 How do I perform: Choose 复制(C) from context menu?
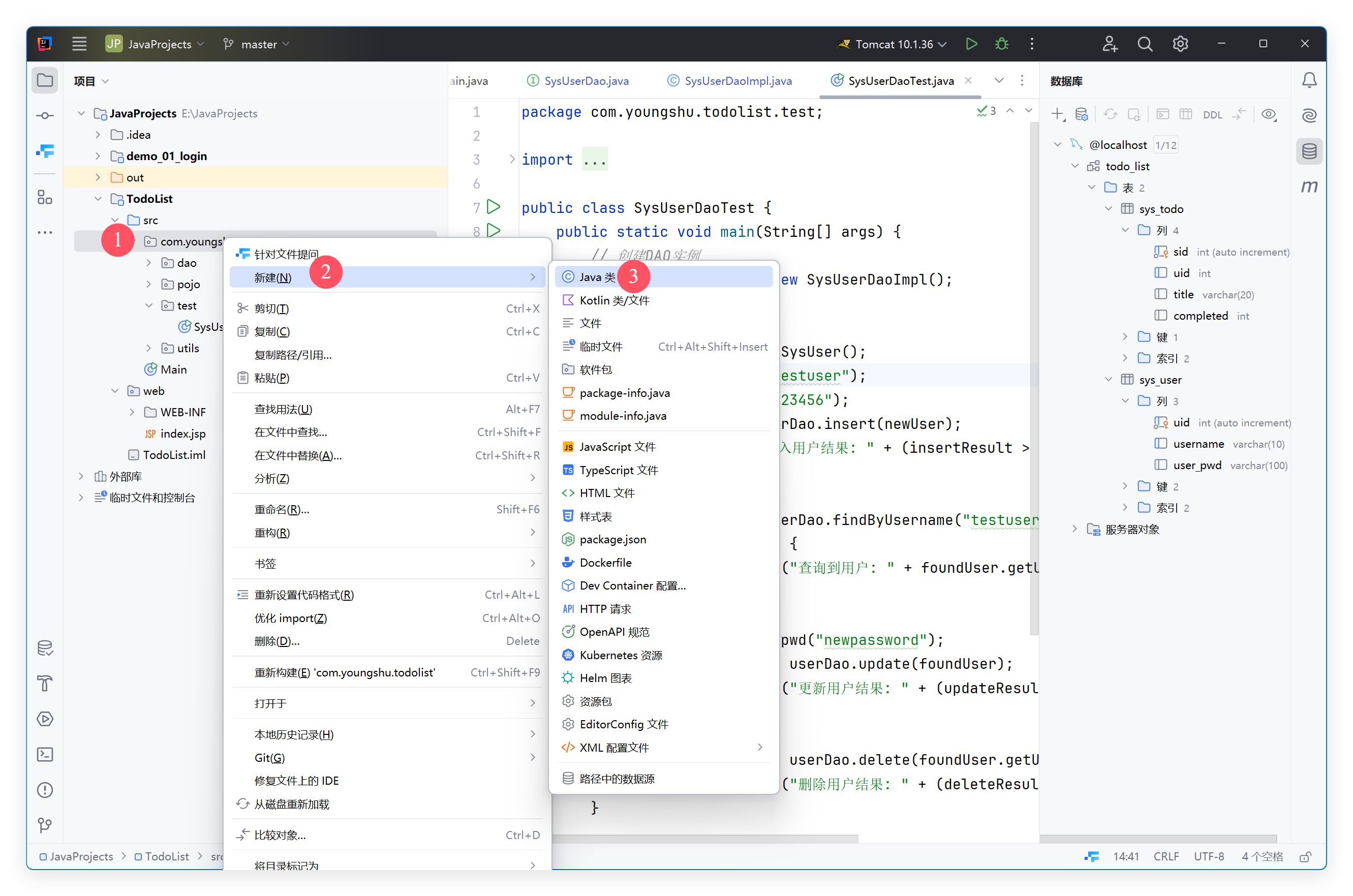pyautogui.click(x=386, y=331)
